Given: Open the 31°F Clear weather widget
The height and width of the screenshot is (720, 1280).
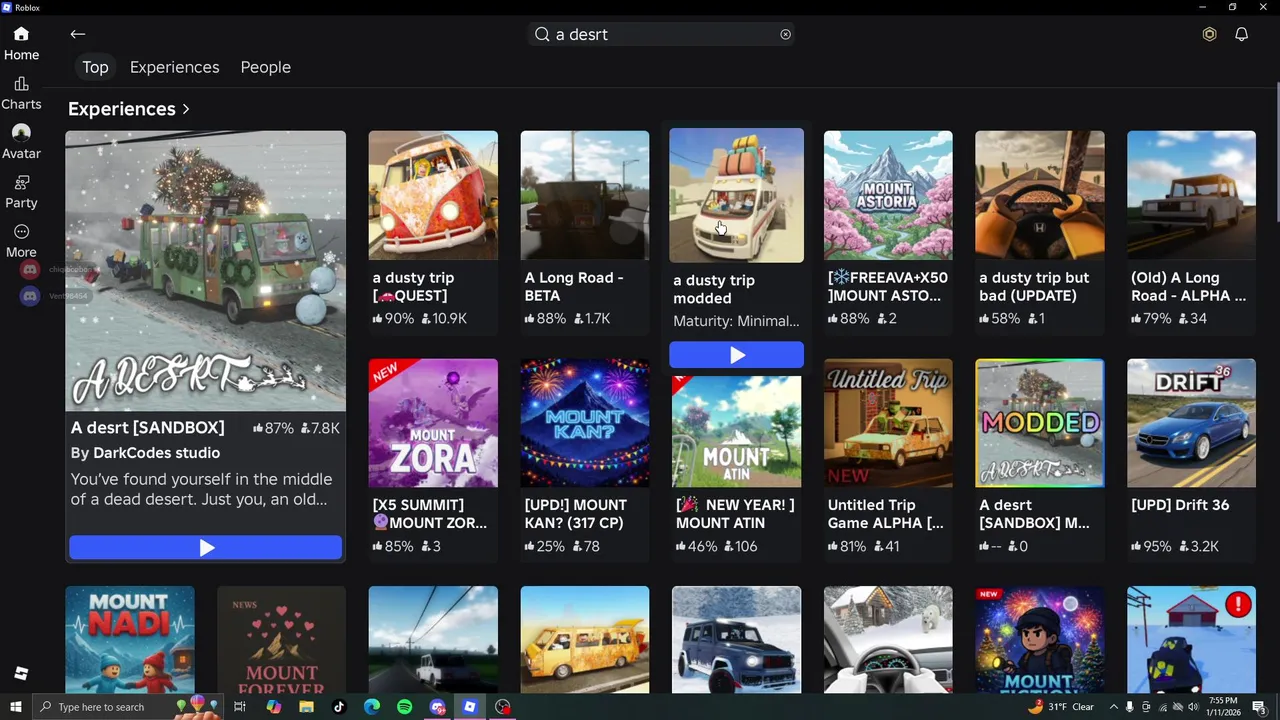Looking at the screenshot, I should [1062, 707].
